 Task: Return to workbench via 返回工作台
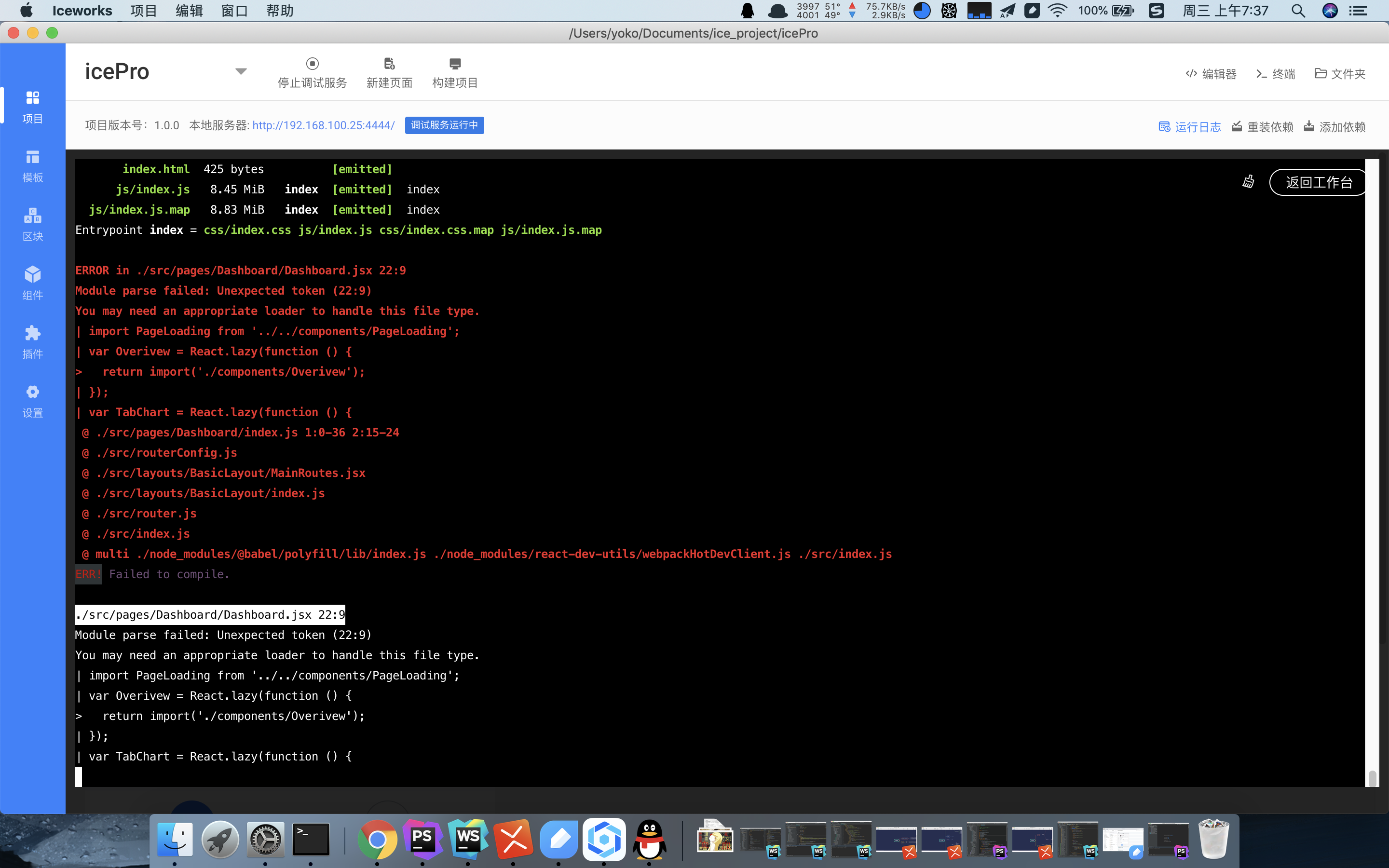click(x=1318, y=183)
